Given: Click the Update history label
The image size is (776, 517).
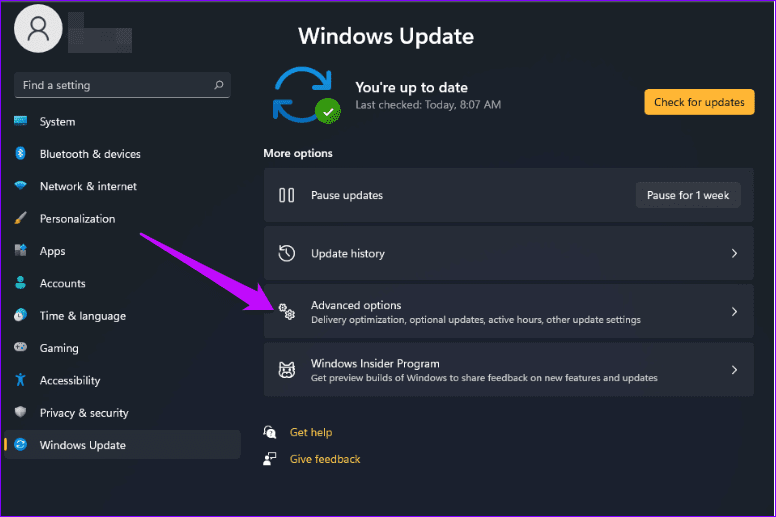Looking at the screenshot, I should 347,253.
